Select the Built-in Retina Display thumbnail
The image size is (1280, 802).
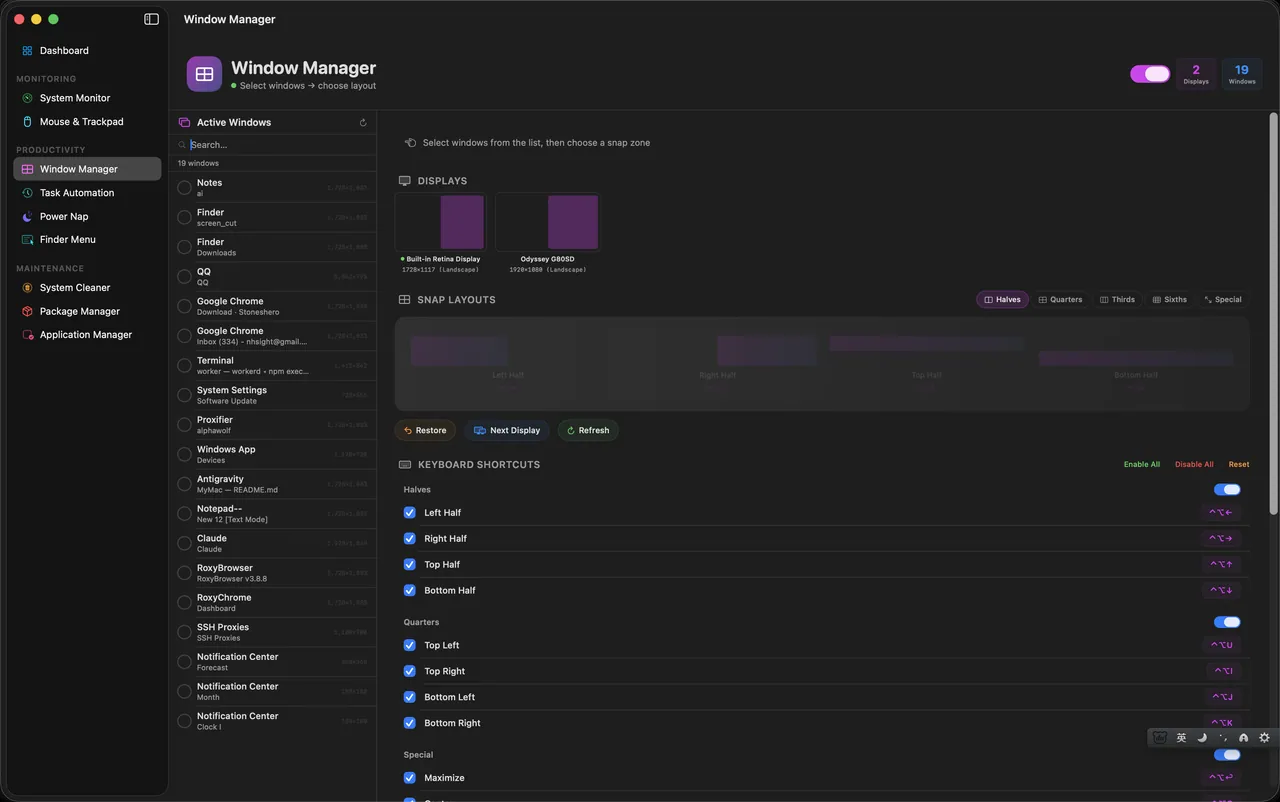[x=441, y=222]
